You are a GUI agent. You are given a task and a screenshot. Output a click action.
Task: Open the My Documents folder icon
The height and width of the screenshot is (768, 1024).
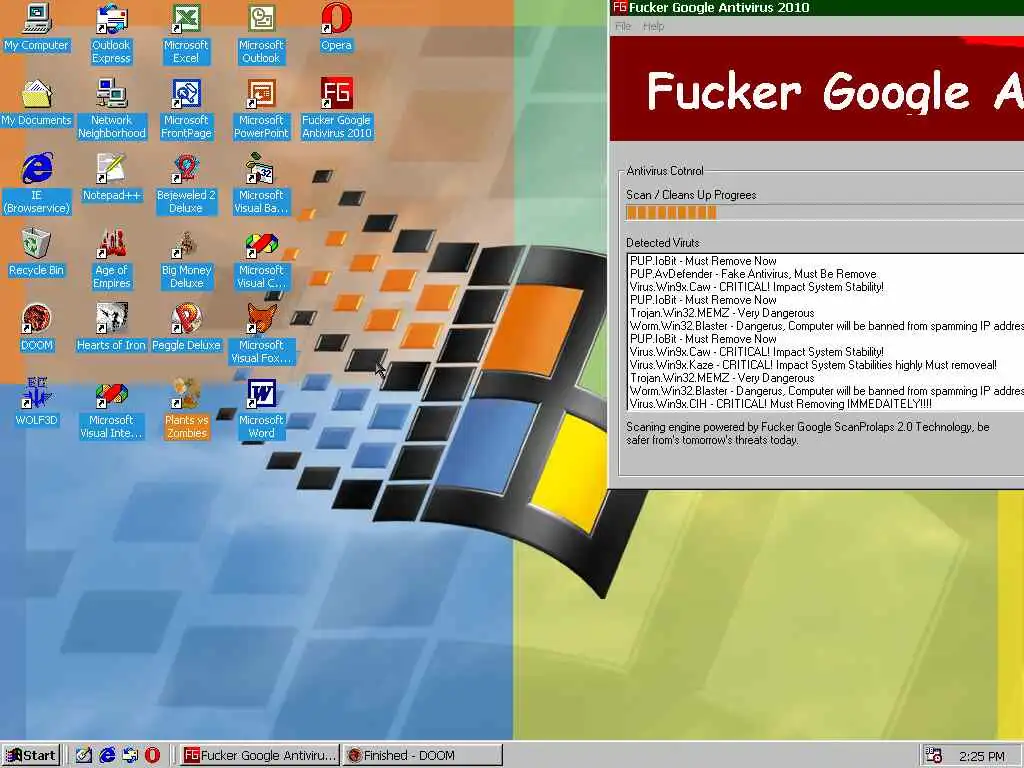37,103
